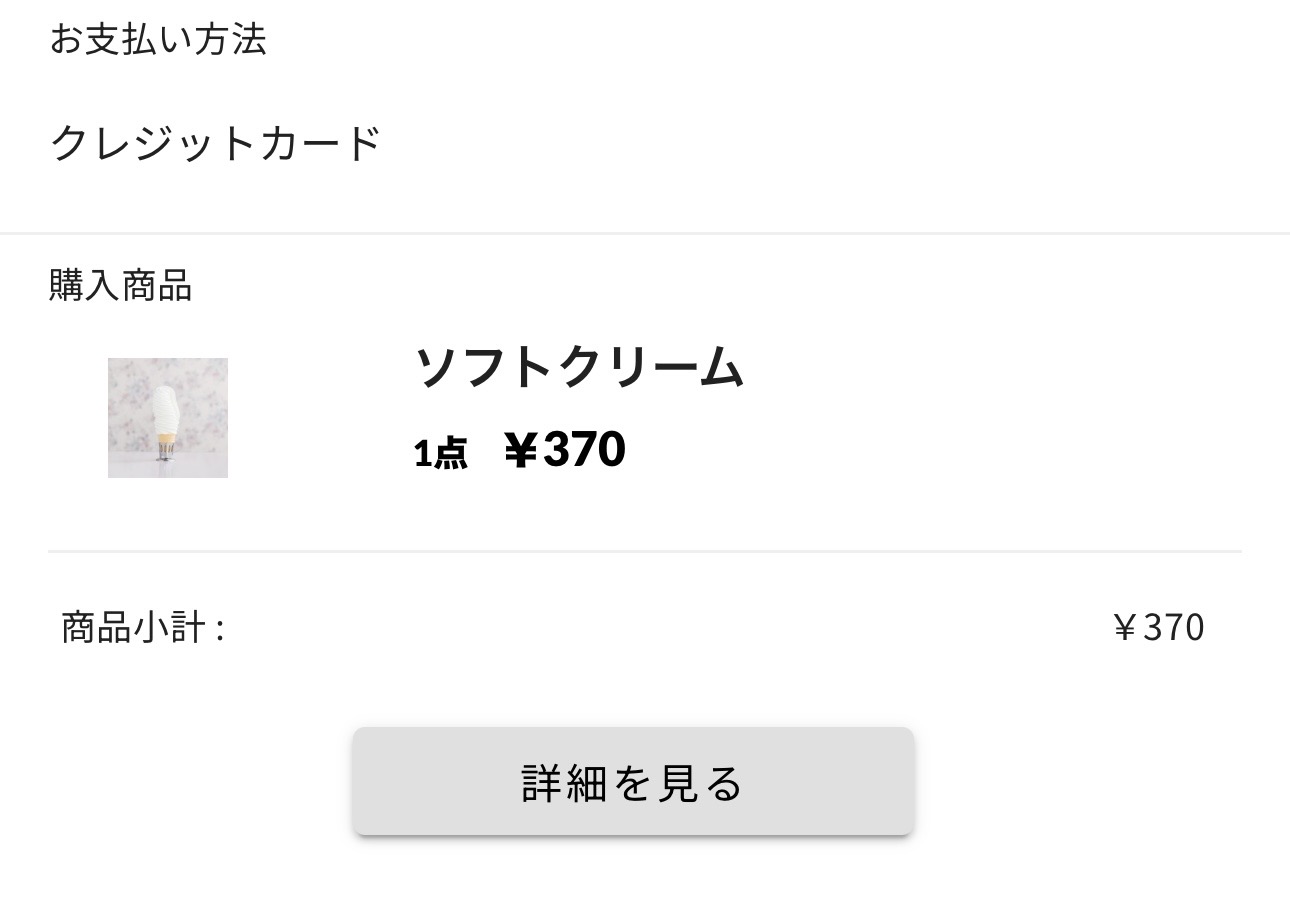Image resolution: width=1290 pixels, height=902 pixels.
Task: Click the cone base in product image
Action: [165, 446]
